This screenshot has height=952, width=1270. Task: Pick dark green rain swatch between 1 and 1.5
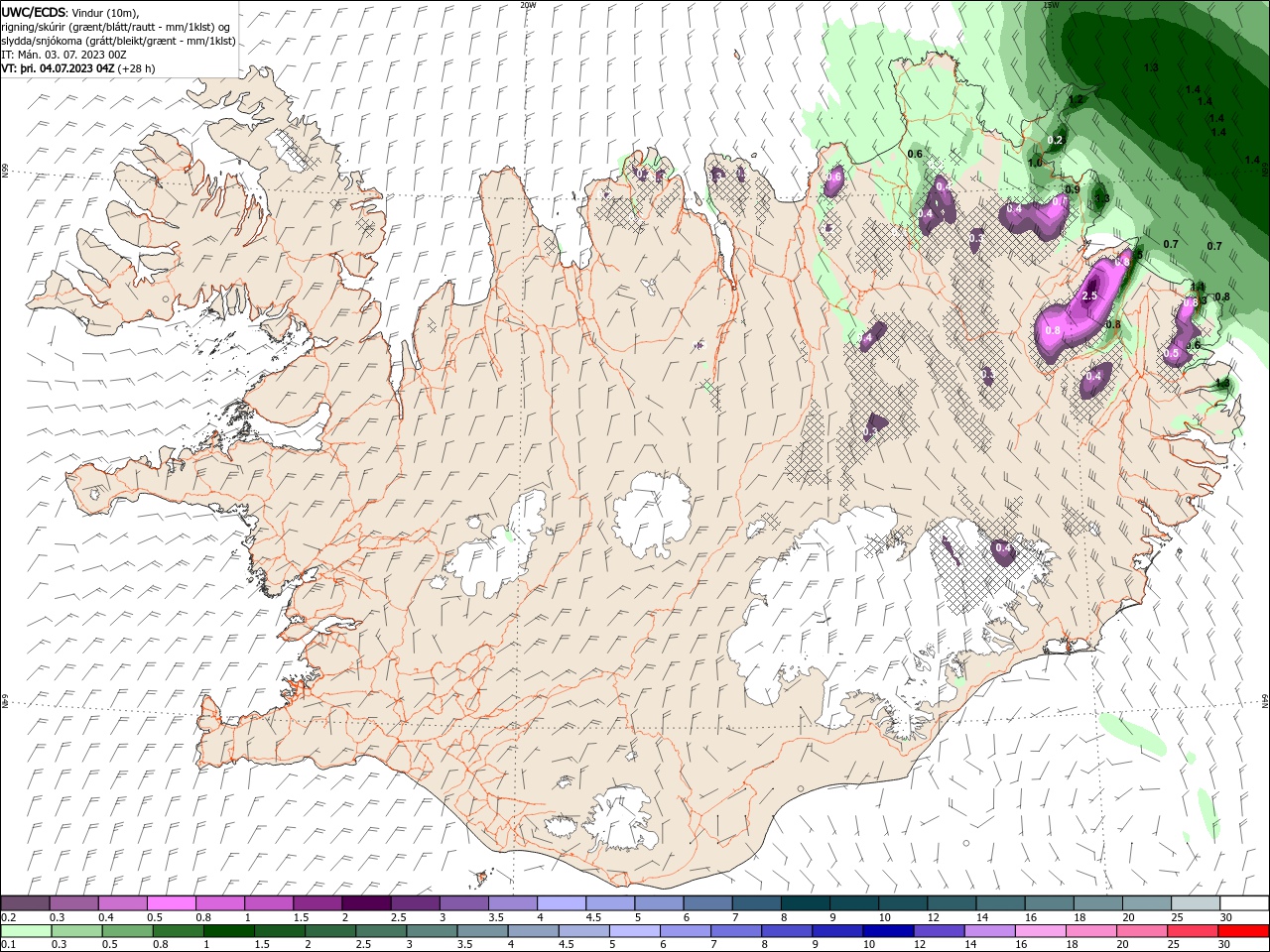click(229, 931)
